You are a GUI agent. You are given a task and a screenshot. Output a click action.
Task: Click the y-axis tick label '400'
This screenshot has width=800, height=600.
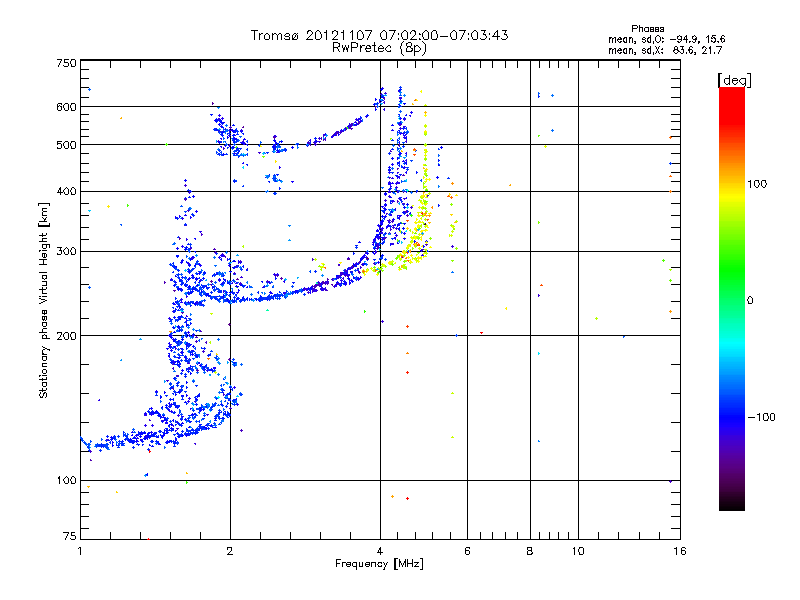point(66,191)
